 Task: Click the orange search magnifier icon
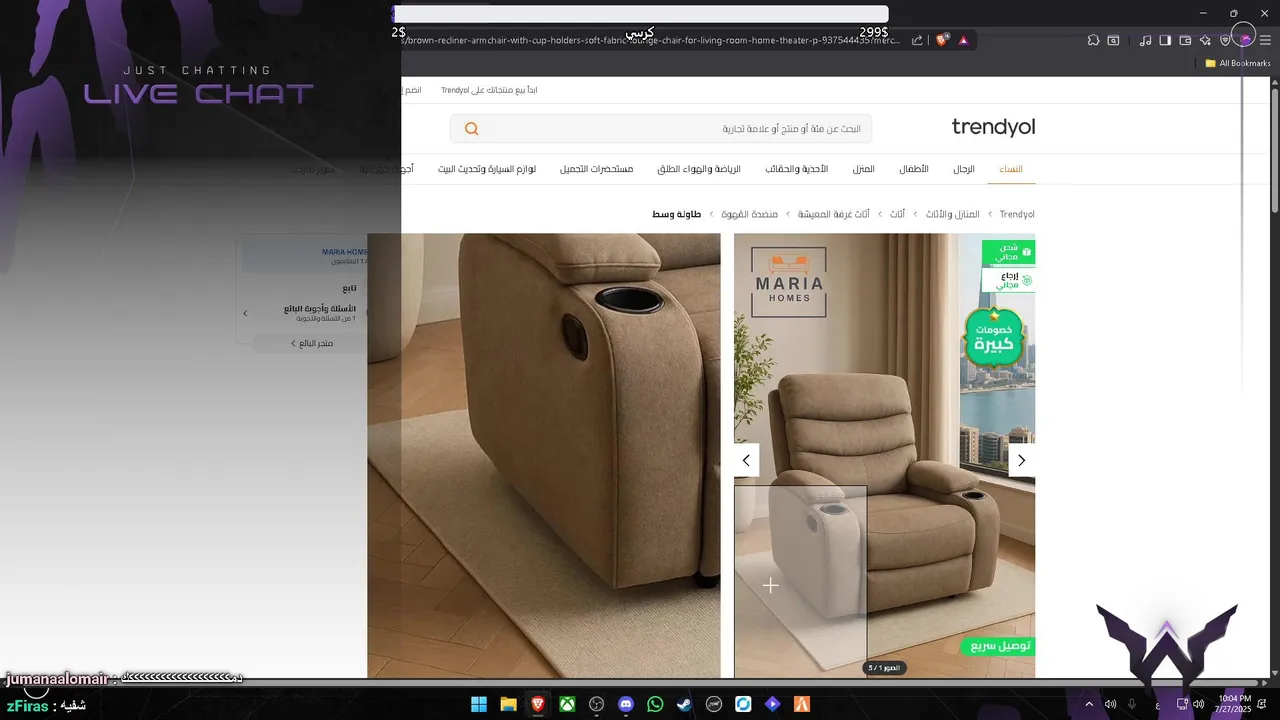471,129
